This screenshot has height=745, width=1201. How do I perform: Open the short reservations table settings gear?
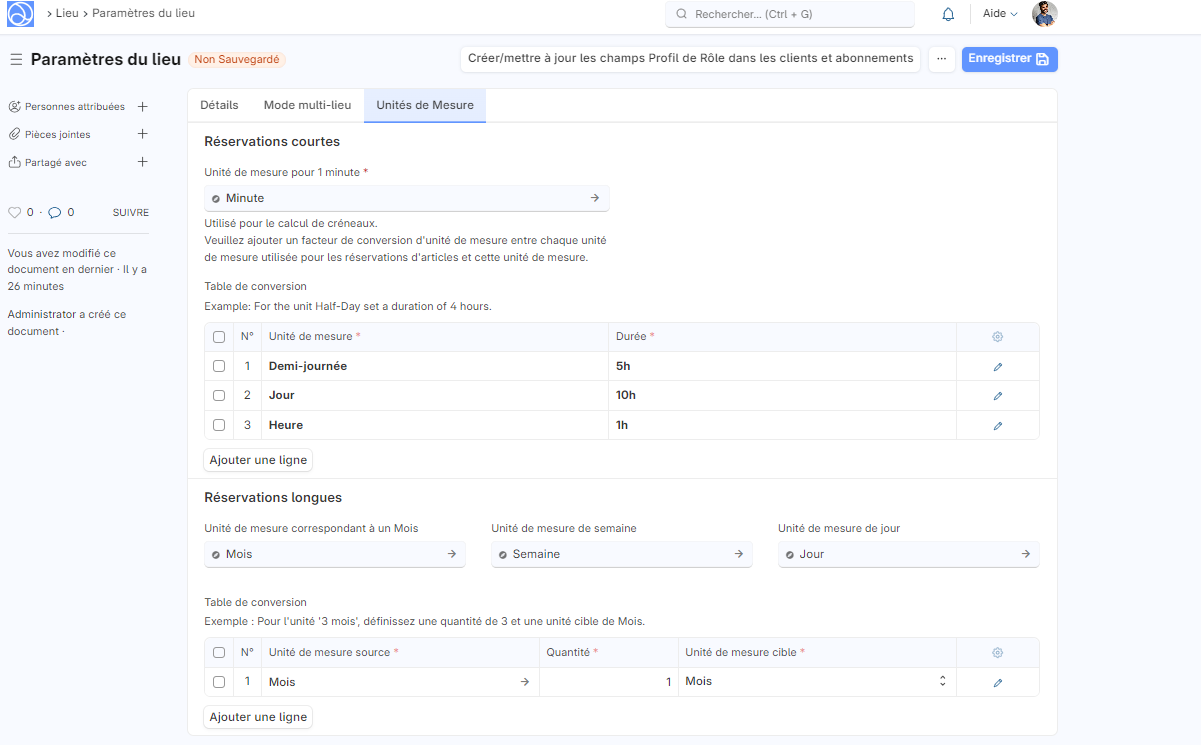(997, 337)
